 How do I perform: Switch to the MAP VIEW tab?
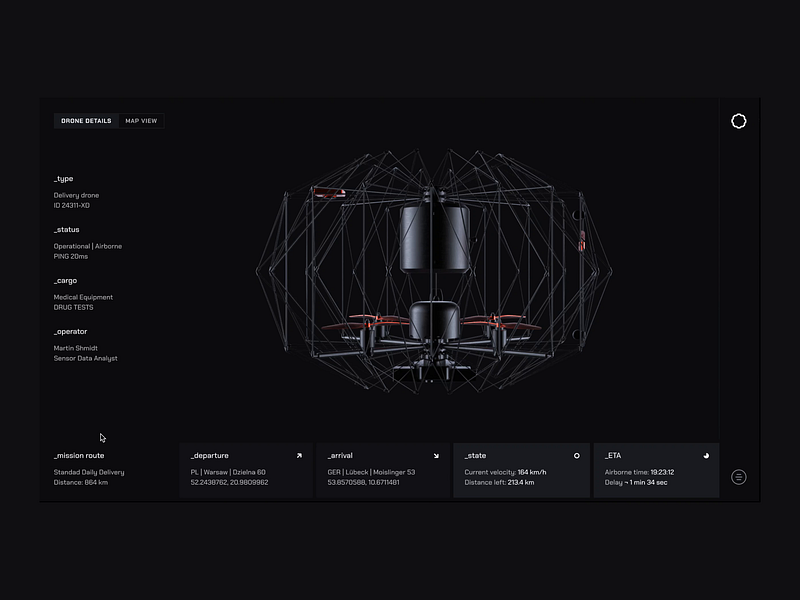(x=141, y=121)
